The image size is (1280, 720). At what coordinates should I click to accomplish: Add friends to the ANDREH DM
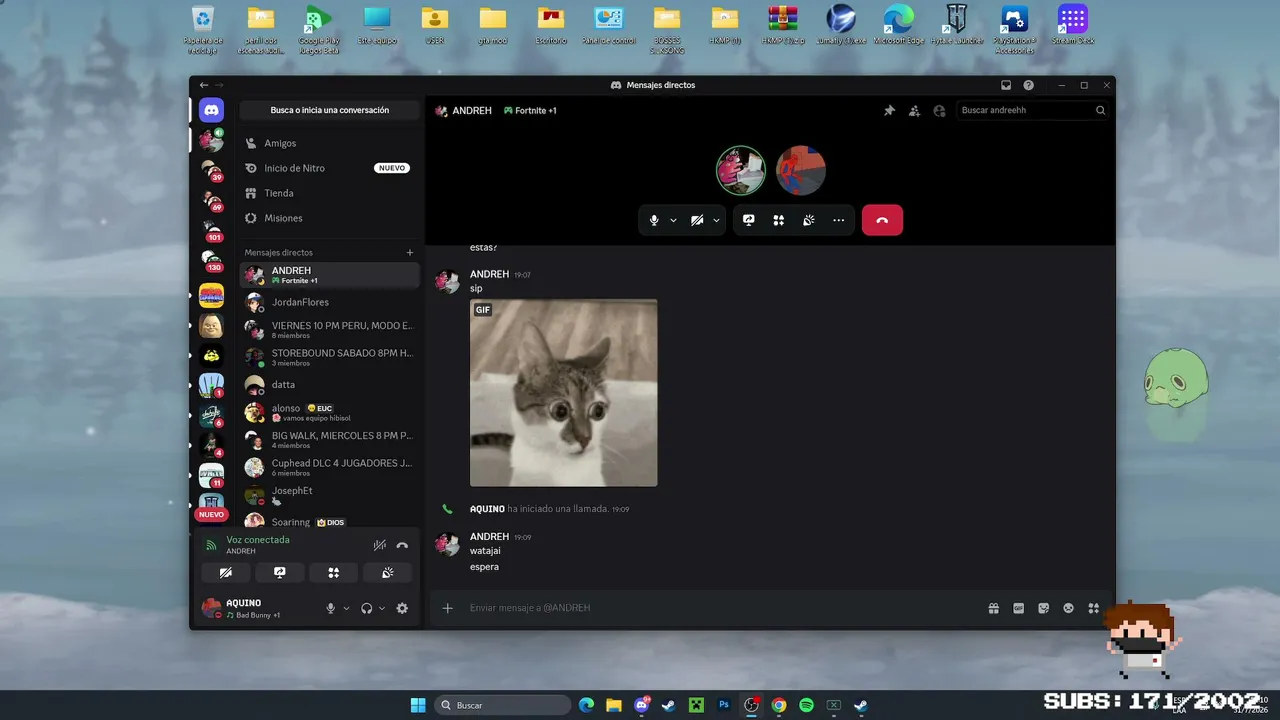(914, 111)
